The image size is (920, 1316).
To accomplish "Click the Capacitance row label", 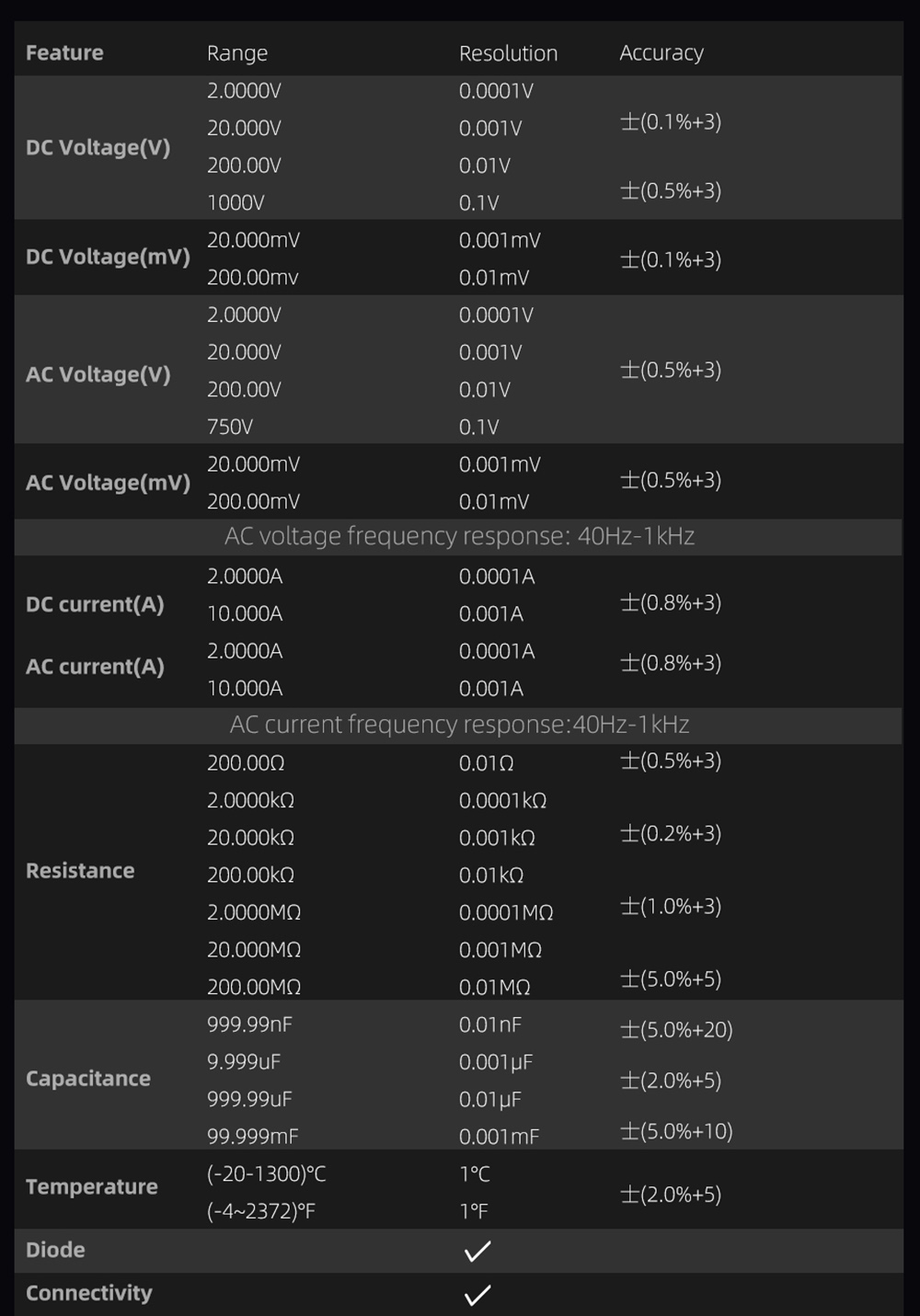I will click(x=88, y=1079).
